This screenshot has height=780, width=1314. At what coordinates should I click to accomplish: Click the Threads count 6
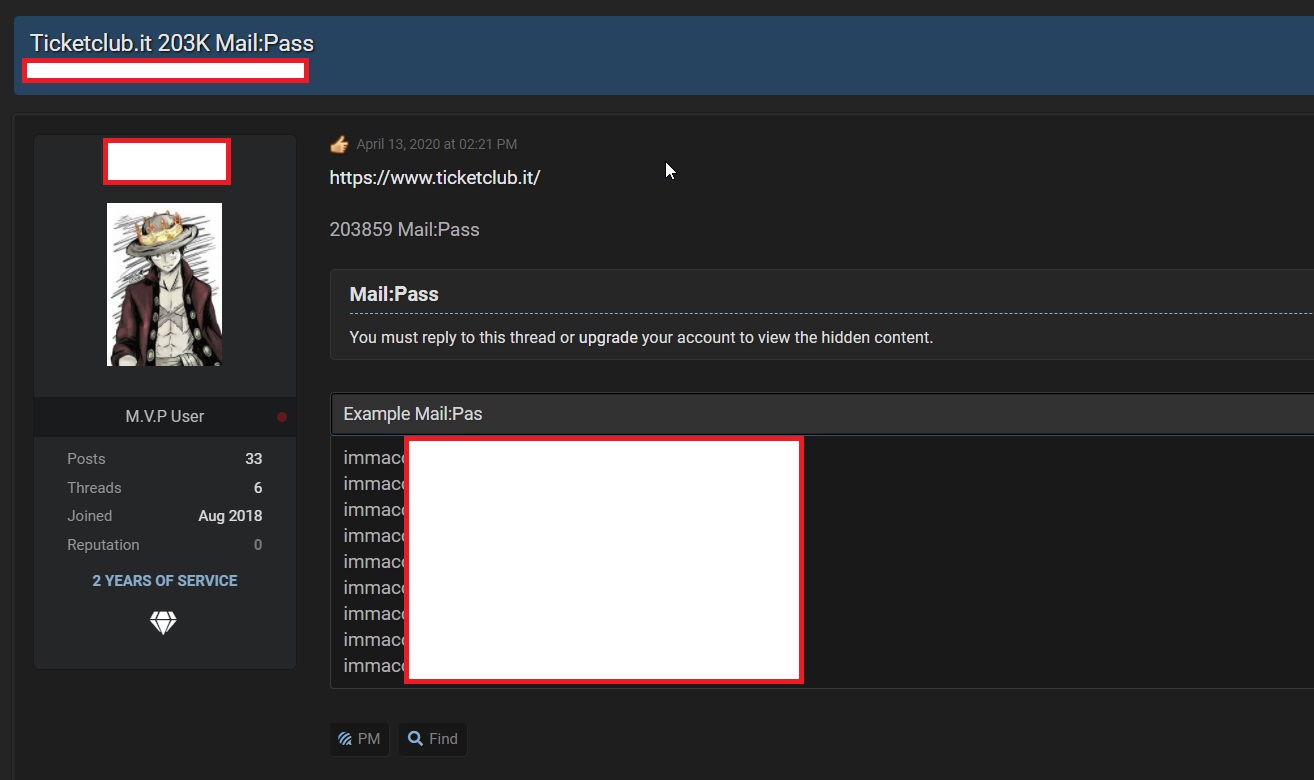tap(258, 488)
